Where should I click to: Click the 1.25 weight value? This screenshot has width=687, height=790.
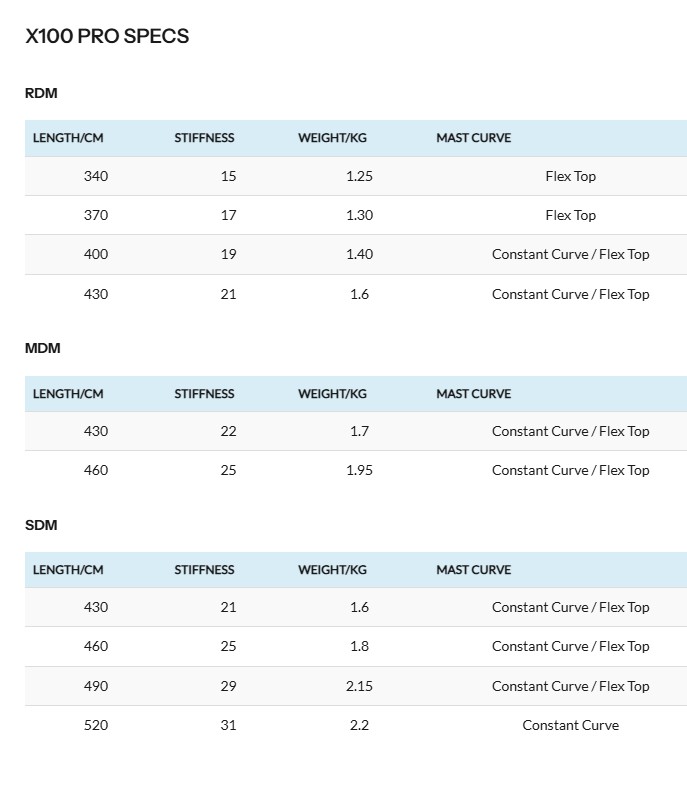point(359,176)
